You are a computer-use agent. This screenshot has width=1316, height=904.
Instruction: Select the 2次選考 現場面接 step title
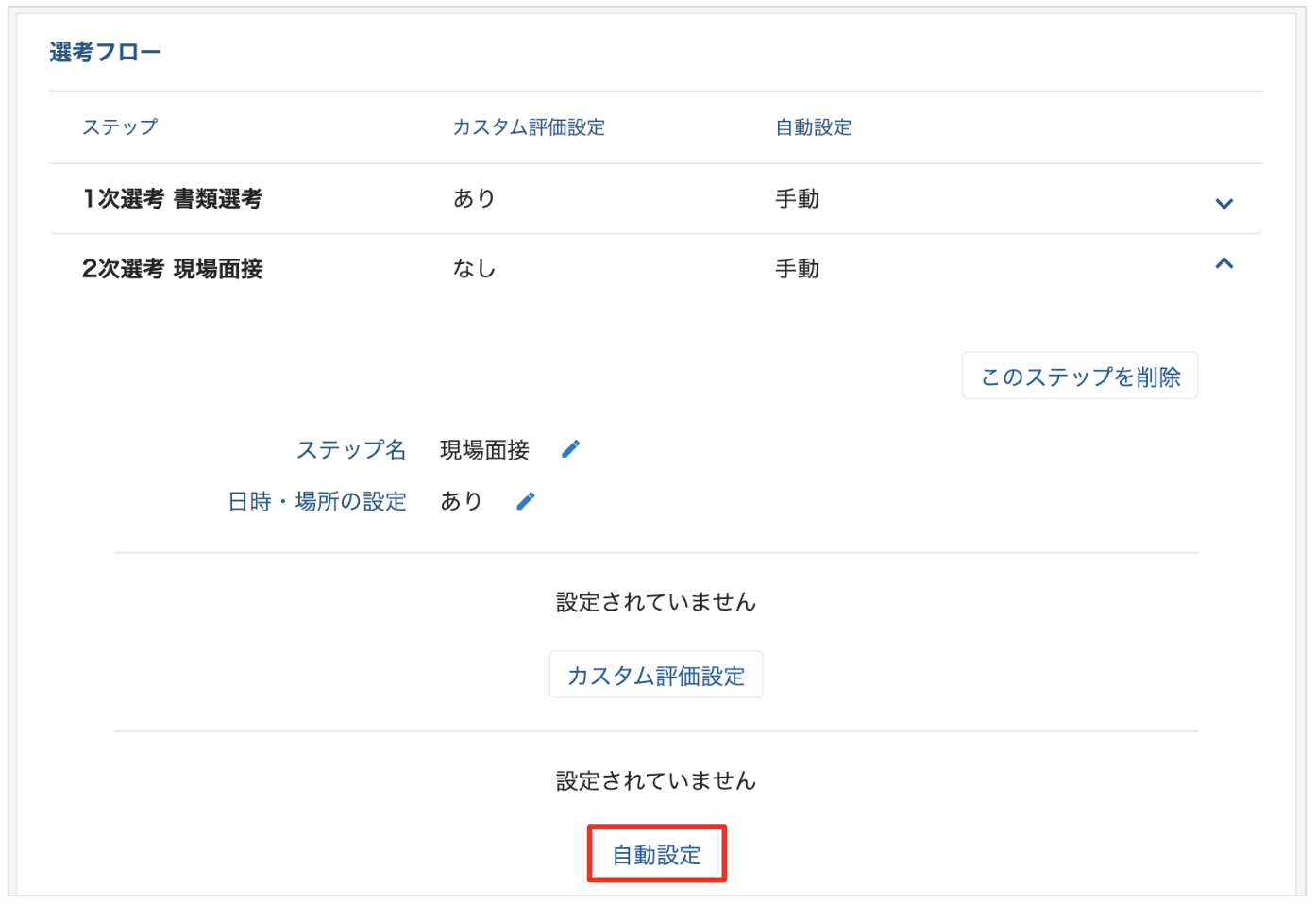point(172,269)
